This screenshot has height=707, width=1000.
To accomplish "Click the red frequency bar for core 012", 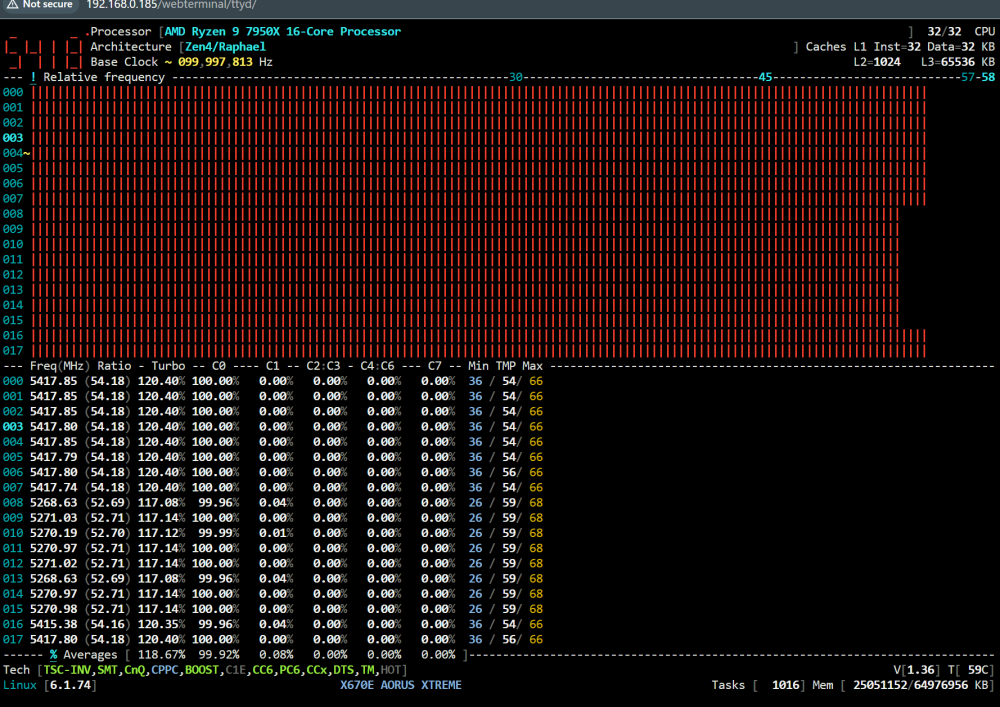I will coord(465,275).
